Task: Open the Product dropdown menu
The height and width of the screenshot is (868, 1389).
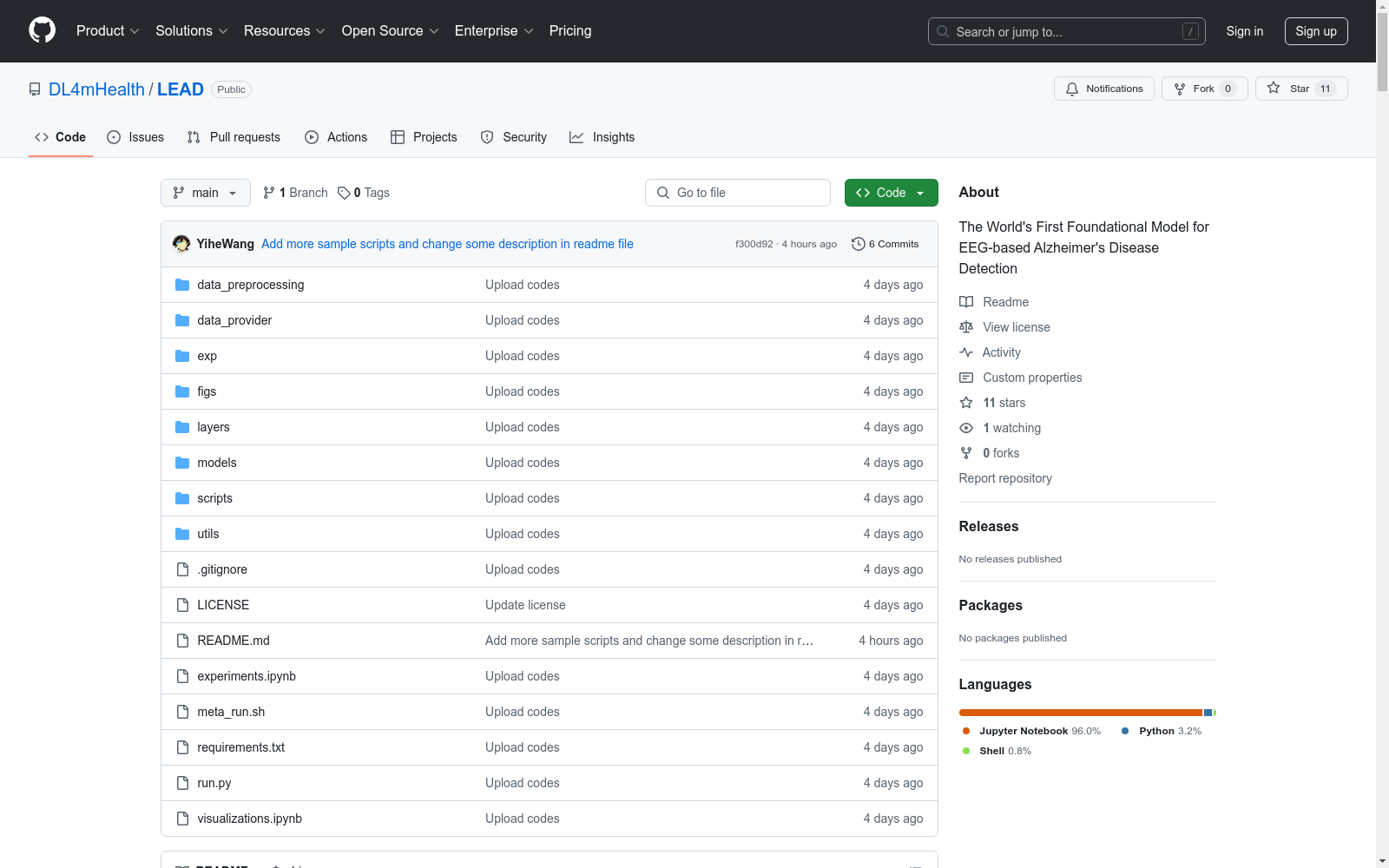Action: pyautogui.click(x=108, y=30)
